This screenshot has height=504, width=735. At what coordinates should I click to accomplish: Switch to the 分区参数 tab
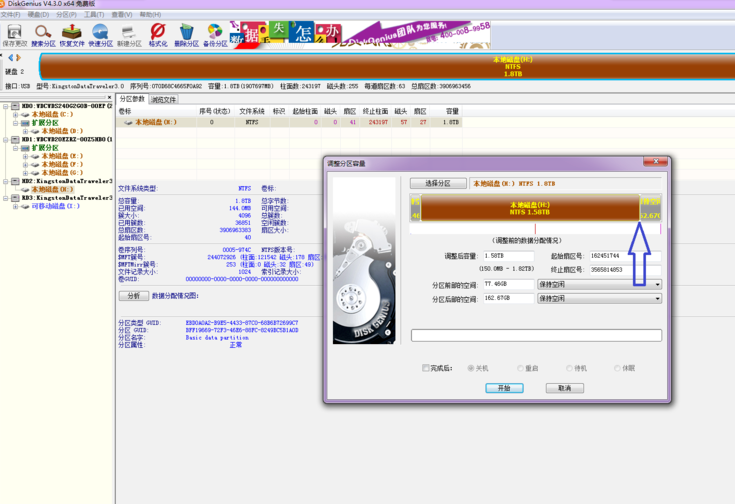click(132, 99)
